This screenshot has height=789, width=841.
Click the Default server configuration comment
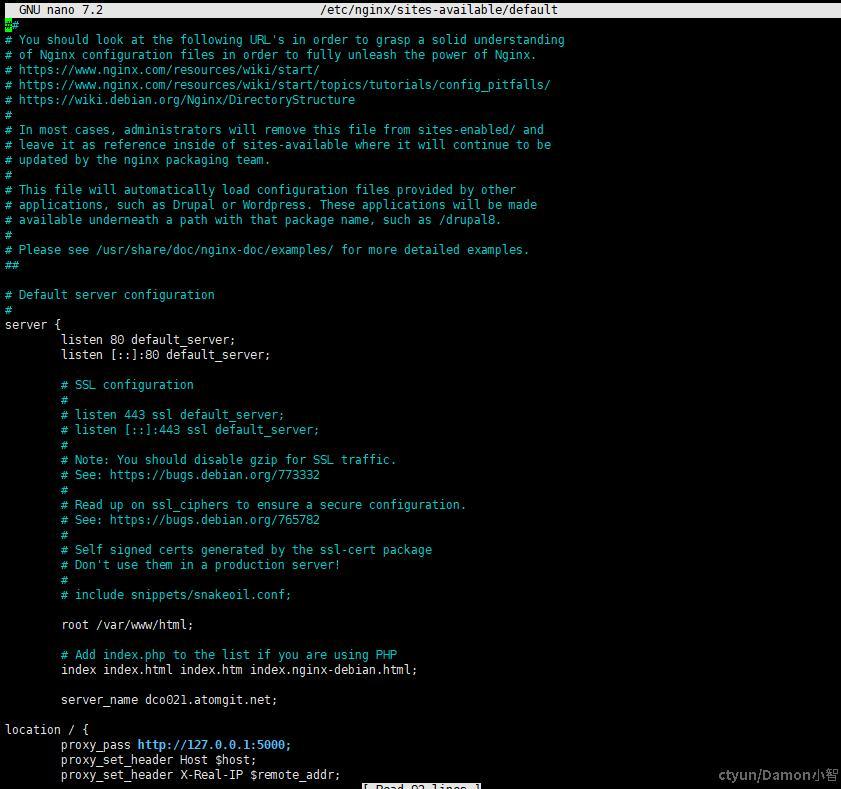click(110, 294)
